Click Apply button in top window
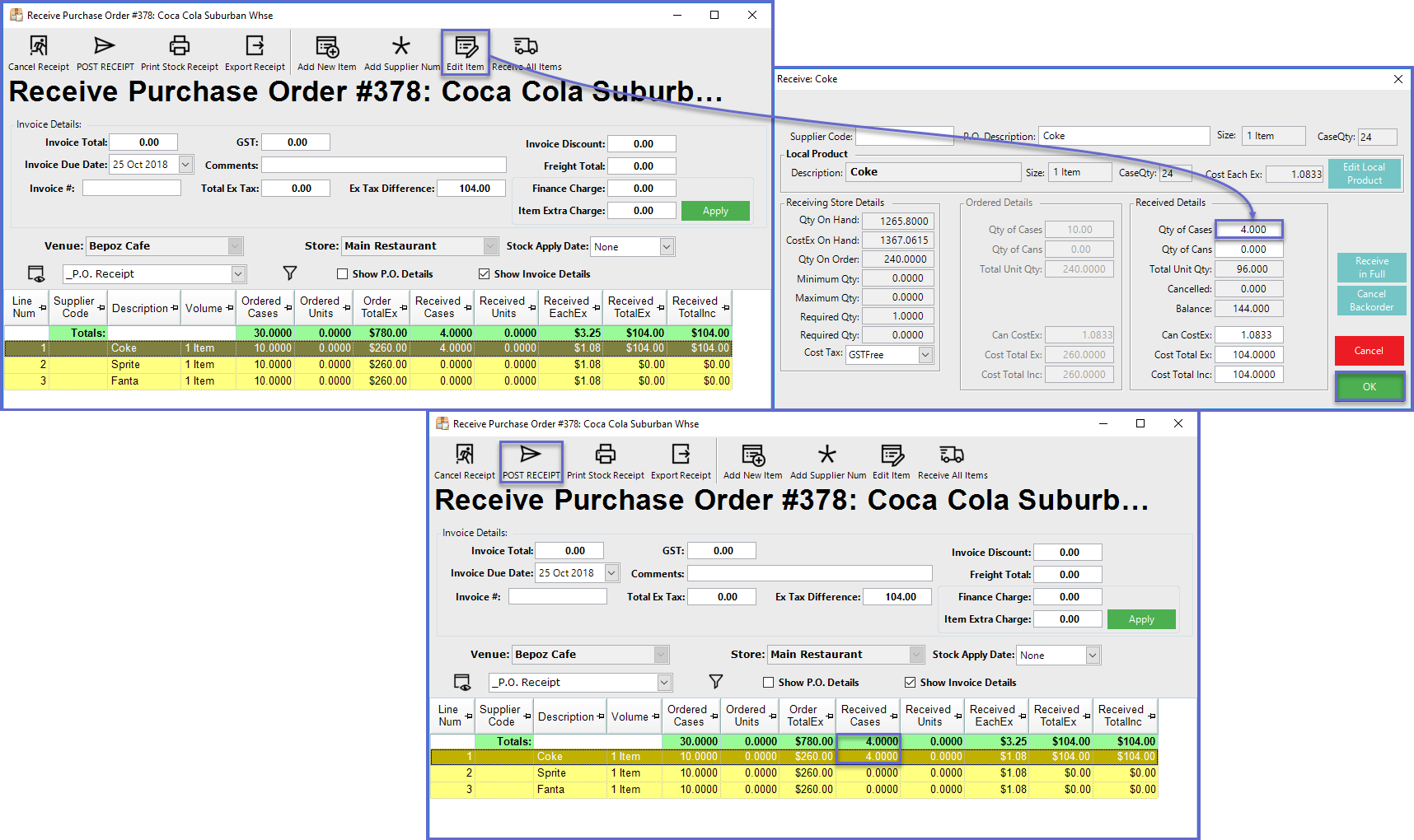Screen dimensions: 1414x840 (x=715, y=211)
